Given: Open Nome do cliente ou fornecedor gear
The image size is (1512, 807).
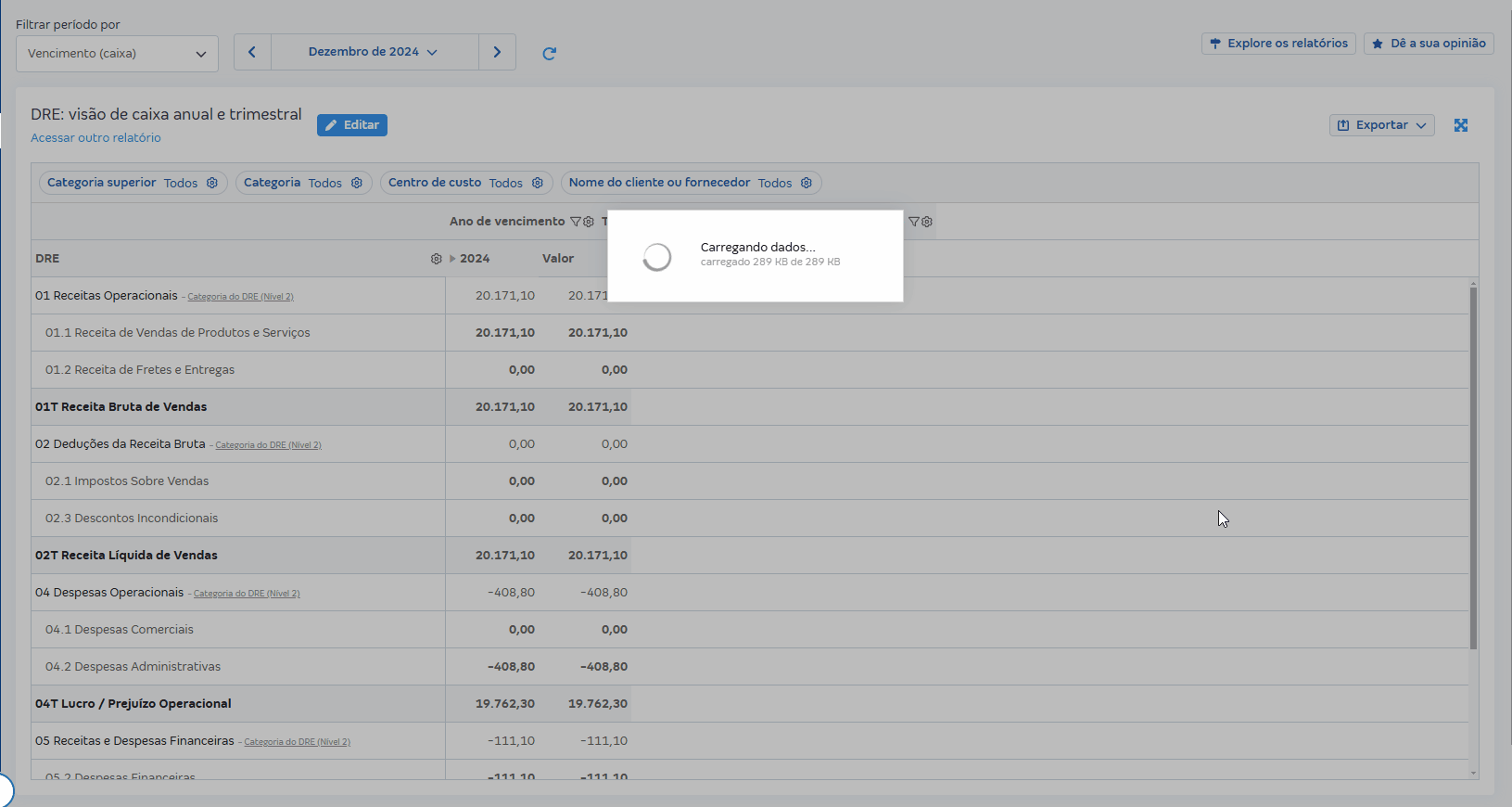Looking at the screenshot, I should pos(807,183).
